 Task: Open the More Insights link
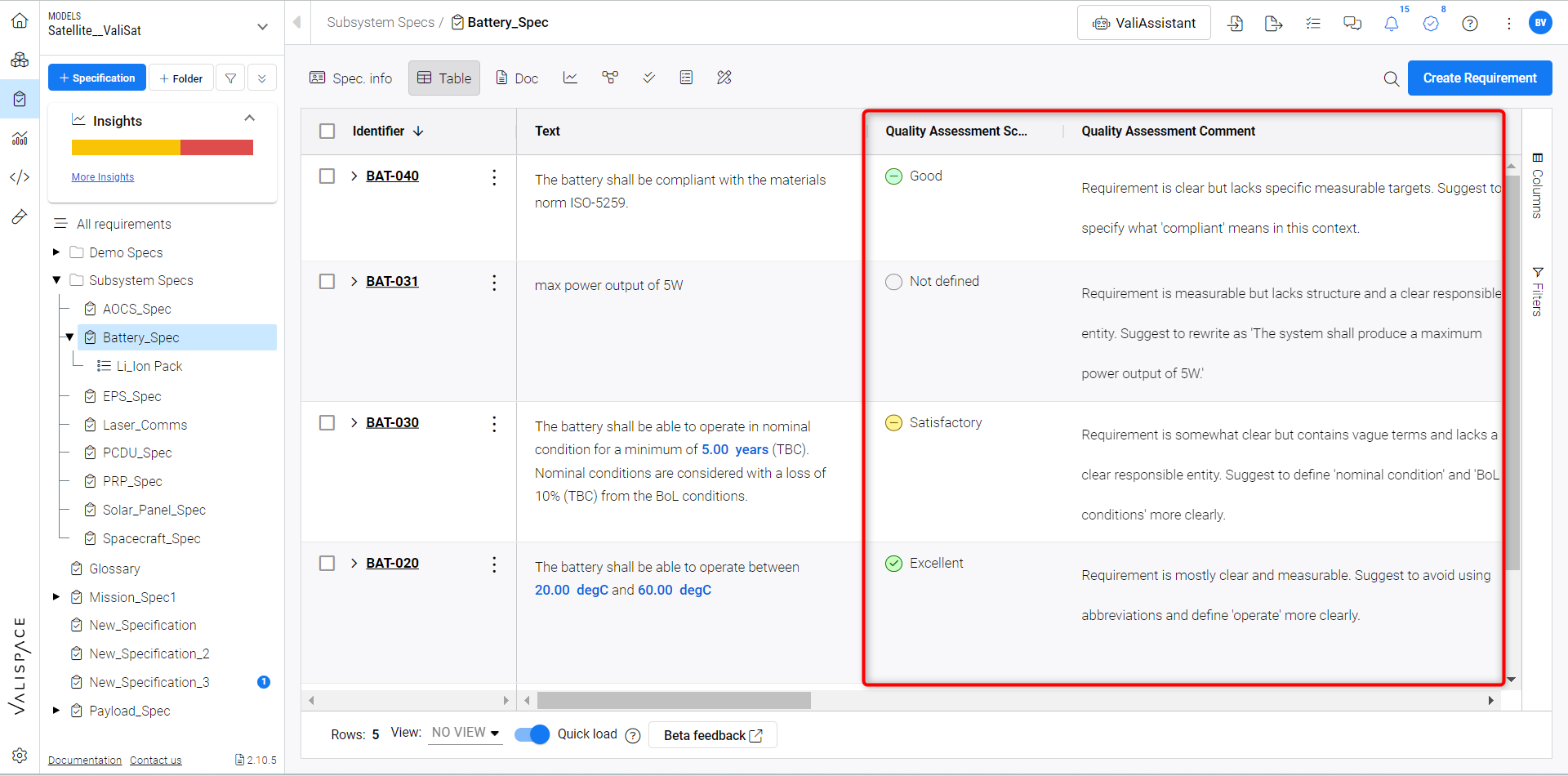tap(103, 177)
